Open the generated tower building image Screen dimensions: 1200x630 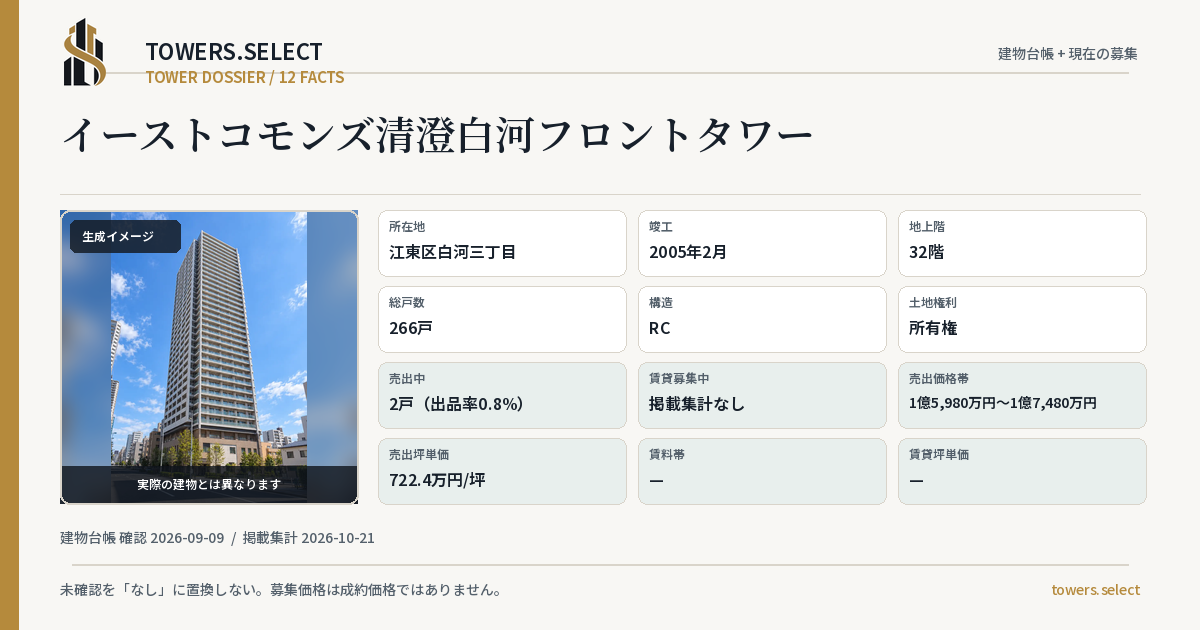point(209,357)
